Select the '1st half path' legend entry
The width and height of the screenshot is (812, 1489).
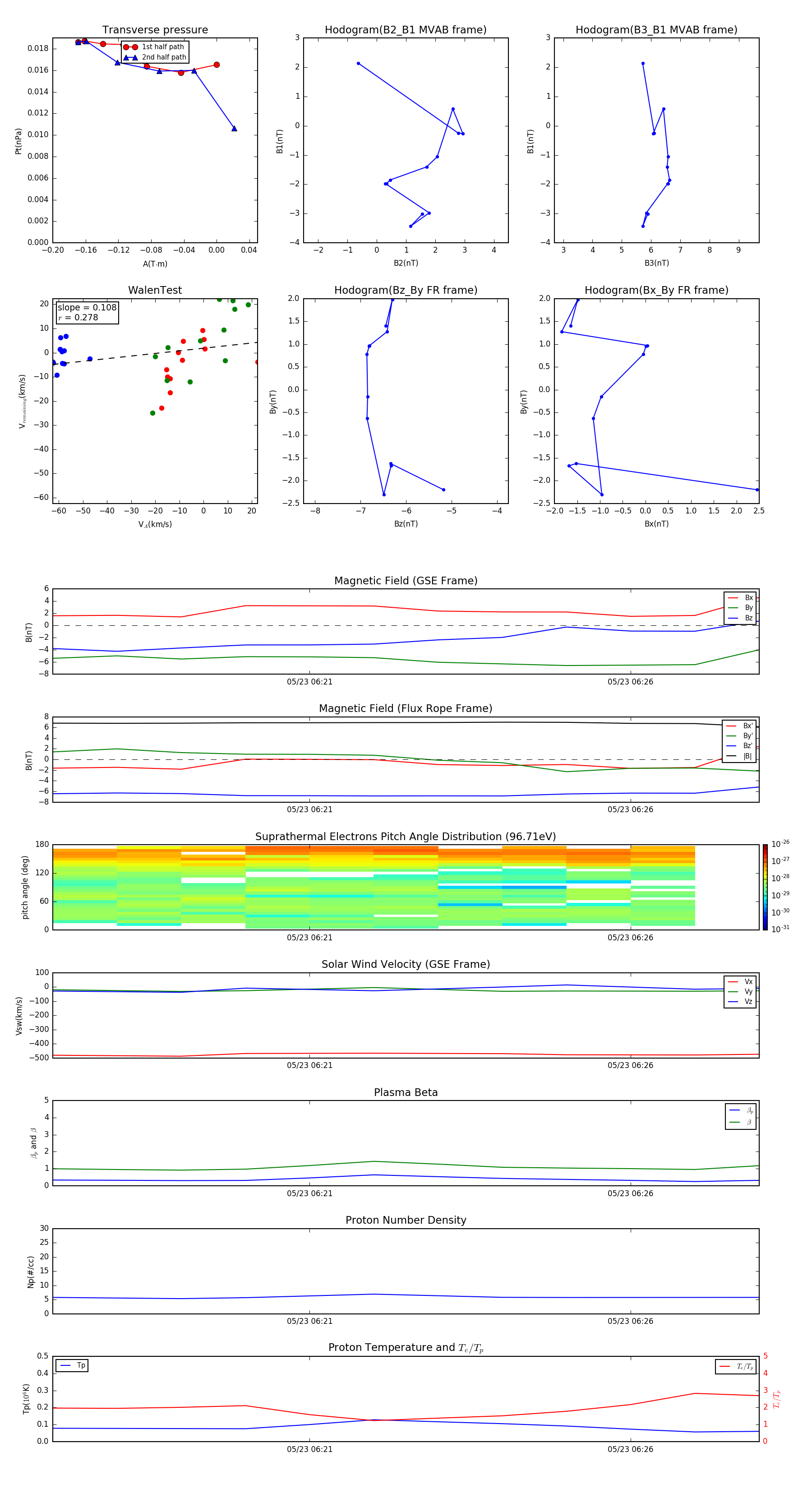[x=154, y=47]
